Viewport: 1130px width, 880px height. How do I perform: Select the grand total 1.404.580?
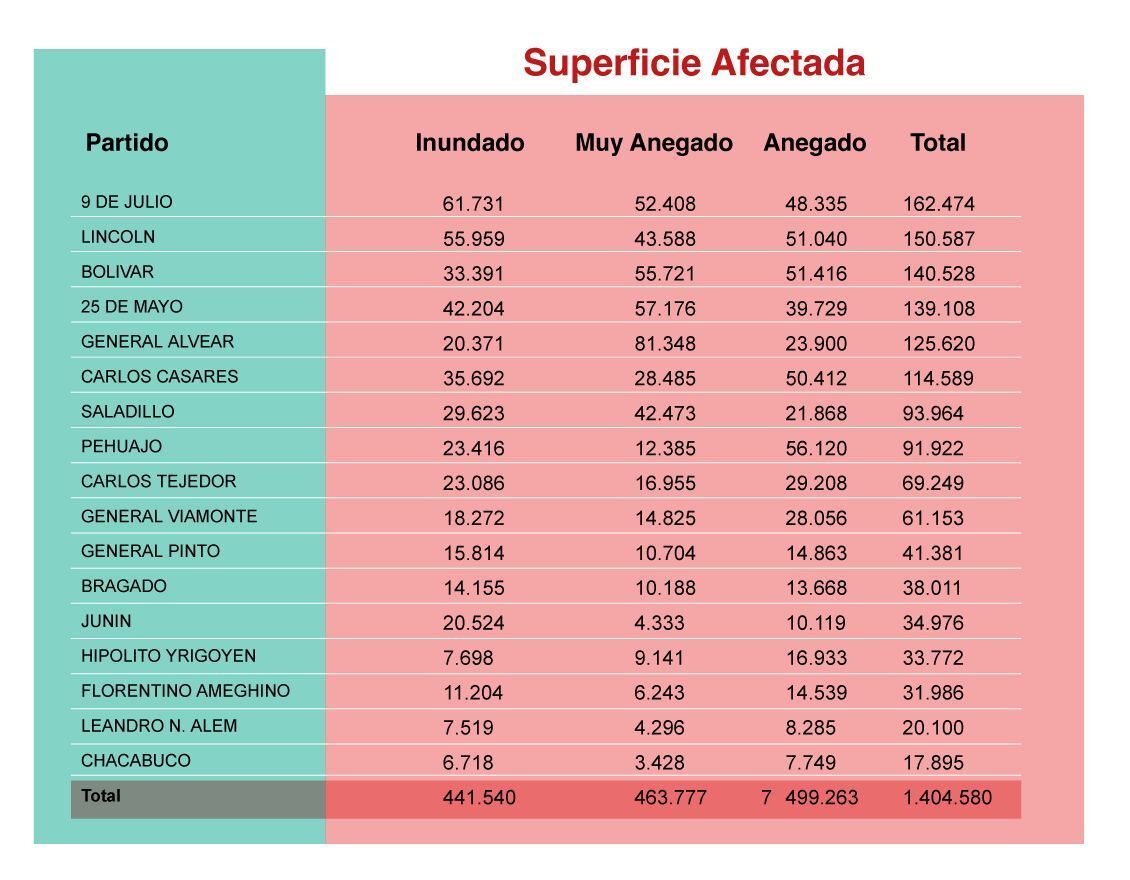tap(947, 798)
